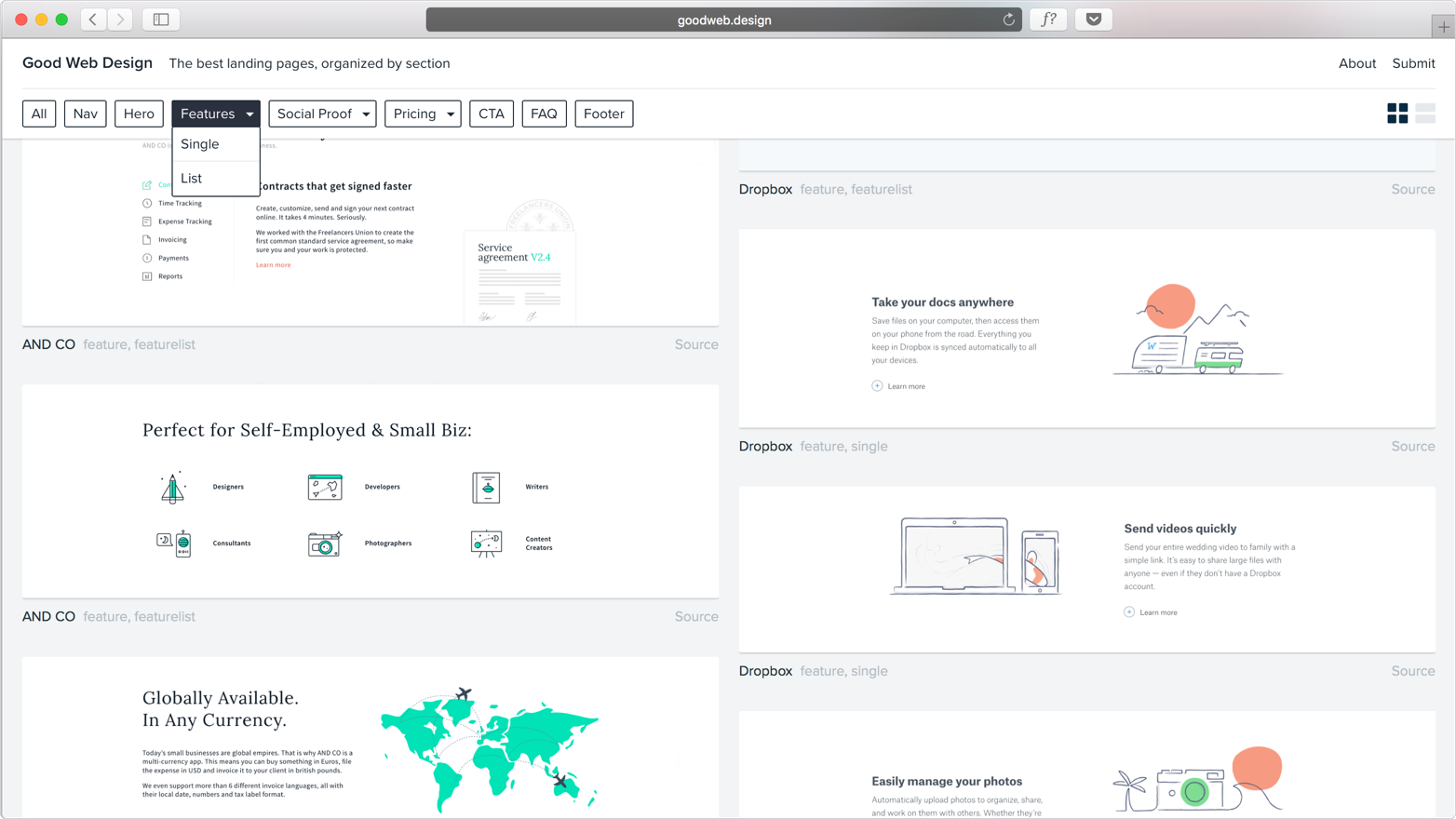Filter by All sections
Image resolution: width=1456 pixels, height=819 pixels.
coord(39,114)
